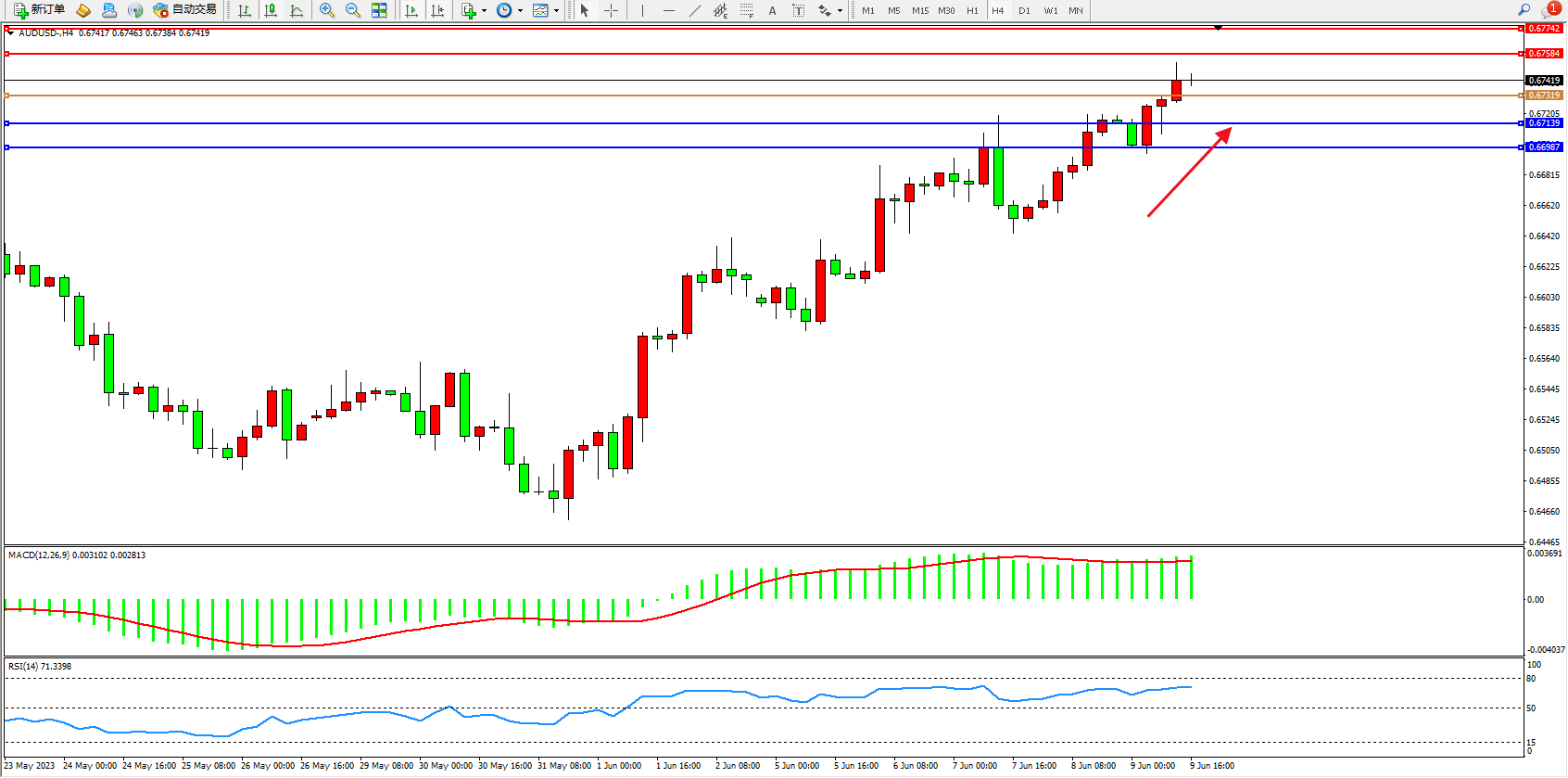Zoom out on the chart

(353, 10)
